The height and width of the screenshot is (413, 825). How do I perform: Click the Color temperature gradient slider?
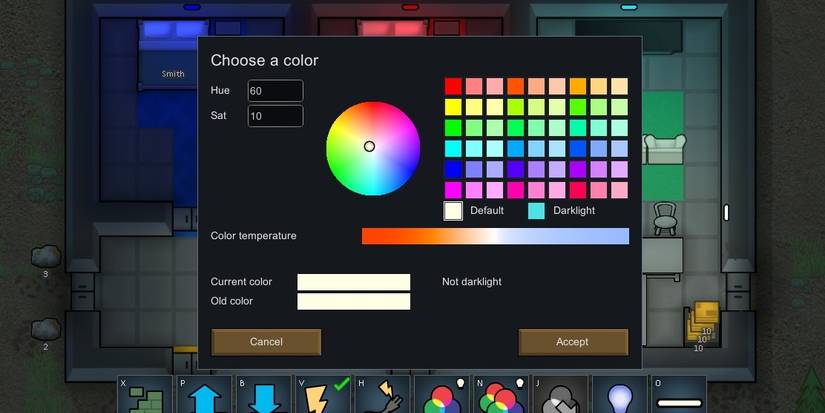(495, 236)
